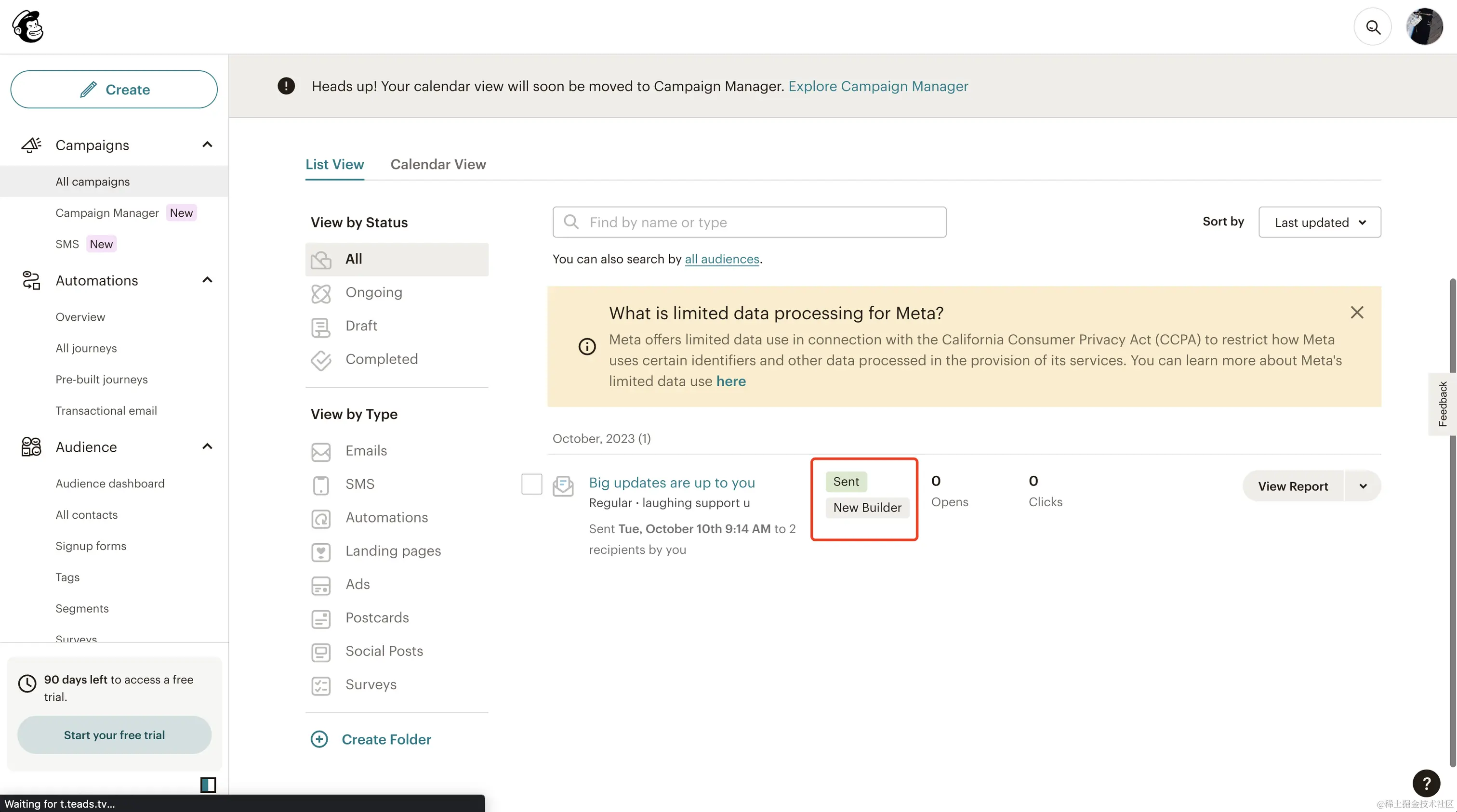The image size is (1457, 812).
Task: Filter by Landing pages type icon
Action: [x=321, y=551]
